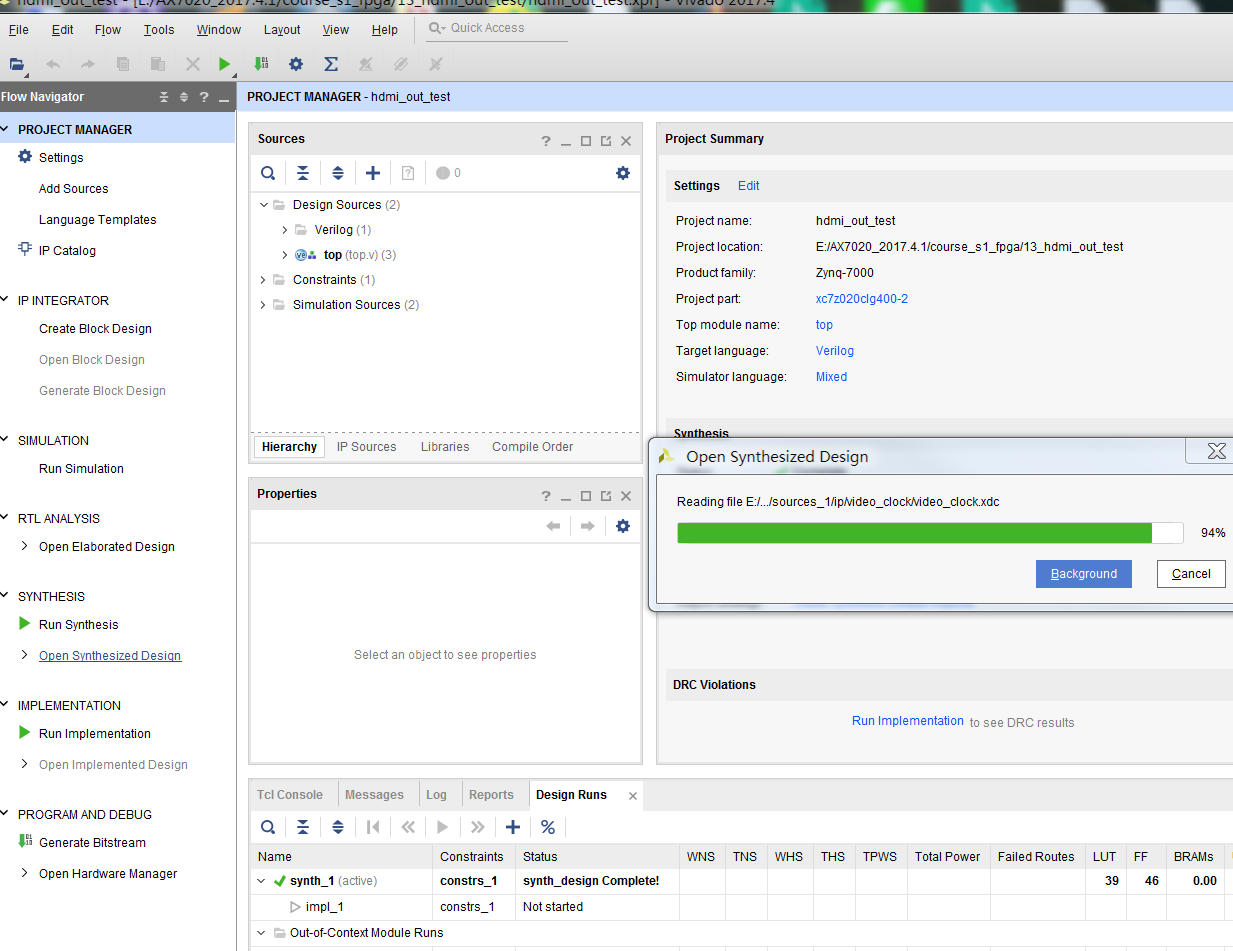Open the Layout menu
This screenshot has height=951, width=1233.
(282, 30)
